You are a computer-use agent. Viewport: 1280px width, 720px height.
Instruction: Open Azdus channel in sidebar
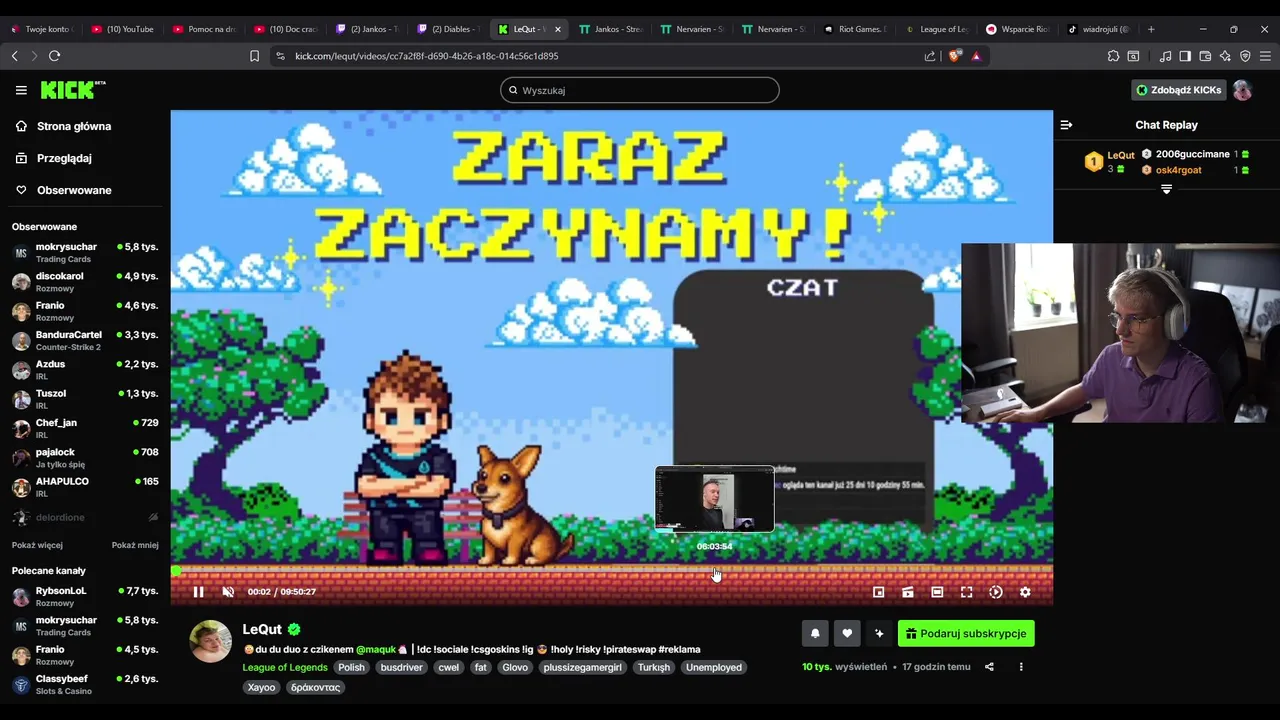[x=85, y=370]
